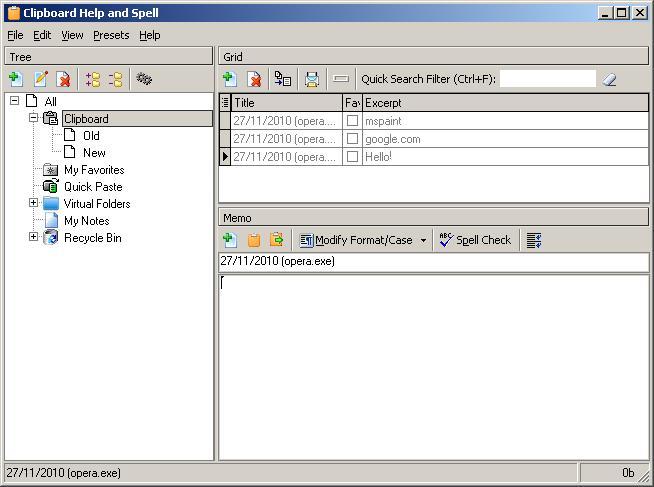
Task: Toggle favorite checkbox for Hello! row
Action: (352, 157)
